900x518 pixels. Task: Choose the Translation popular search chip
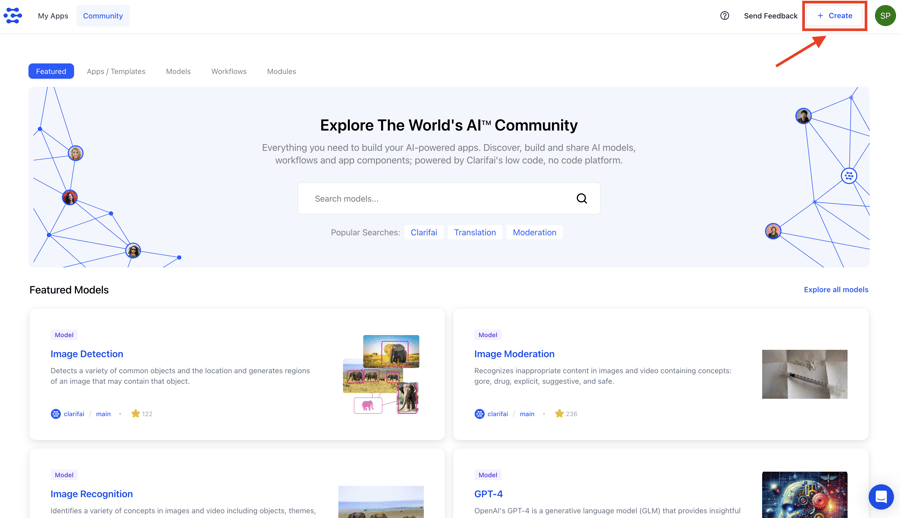[475, 232]
